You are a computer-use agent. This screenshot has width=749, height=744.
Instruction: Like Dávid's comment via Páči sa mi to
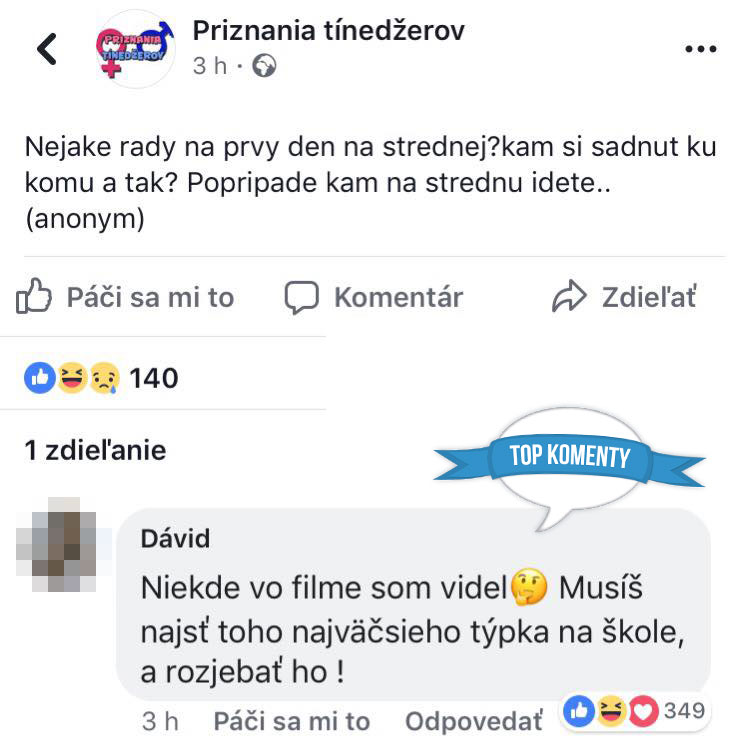point(291,721)
